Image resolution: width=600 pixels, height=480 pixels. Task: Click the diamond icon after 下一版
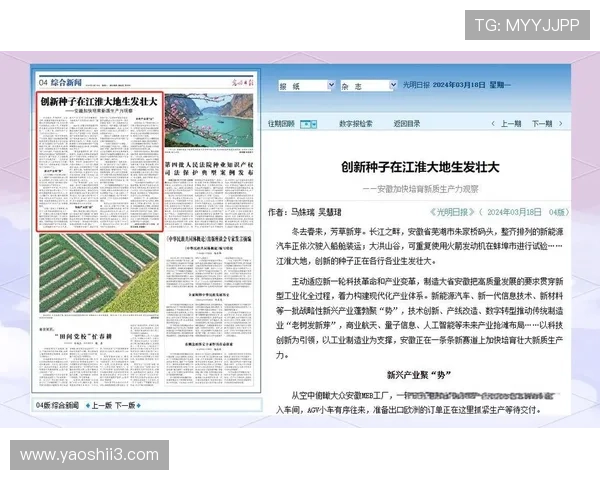click(139, 405)
